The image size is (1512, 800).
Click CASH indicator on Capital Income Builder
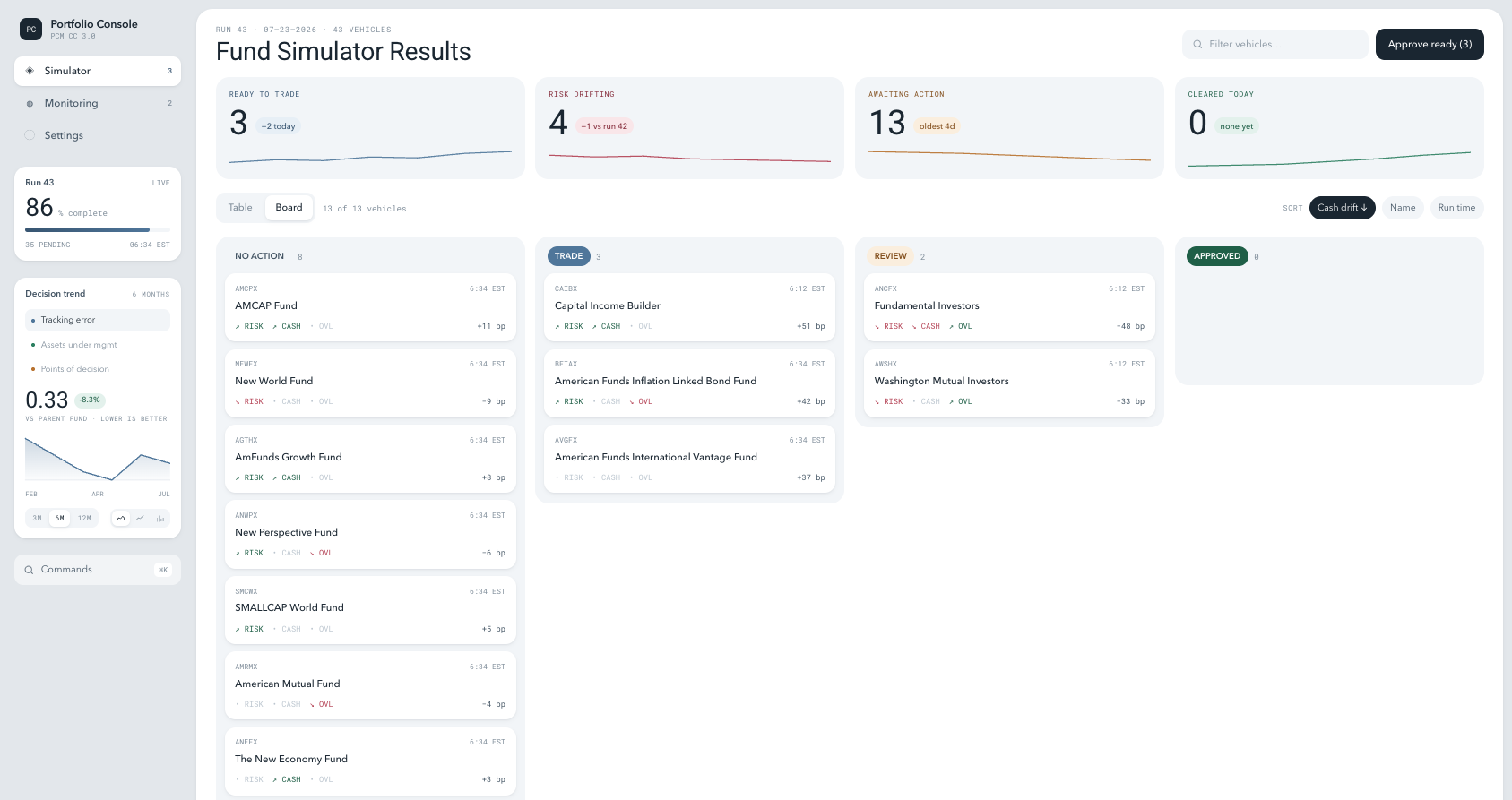pos(607,326)
